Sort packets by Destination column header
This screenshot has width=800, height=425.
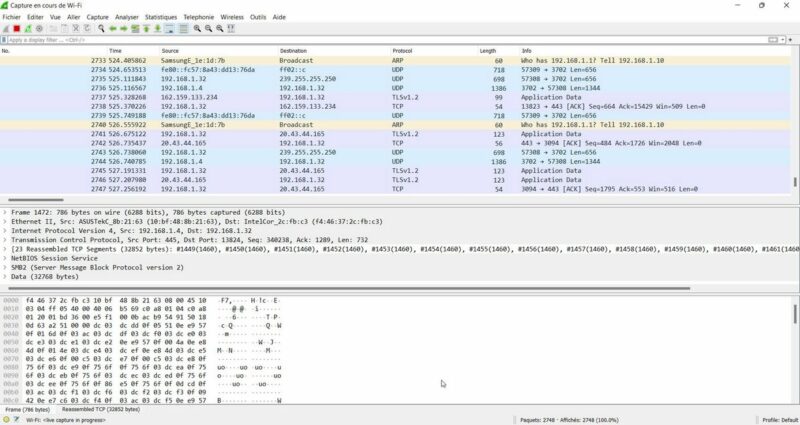pos(293,51)
